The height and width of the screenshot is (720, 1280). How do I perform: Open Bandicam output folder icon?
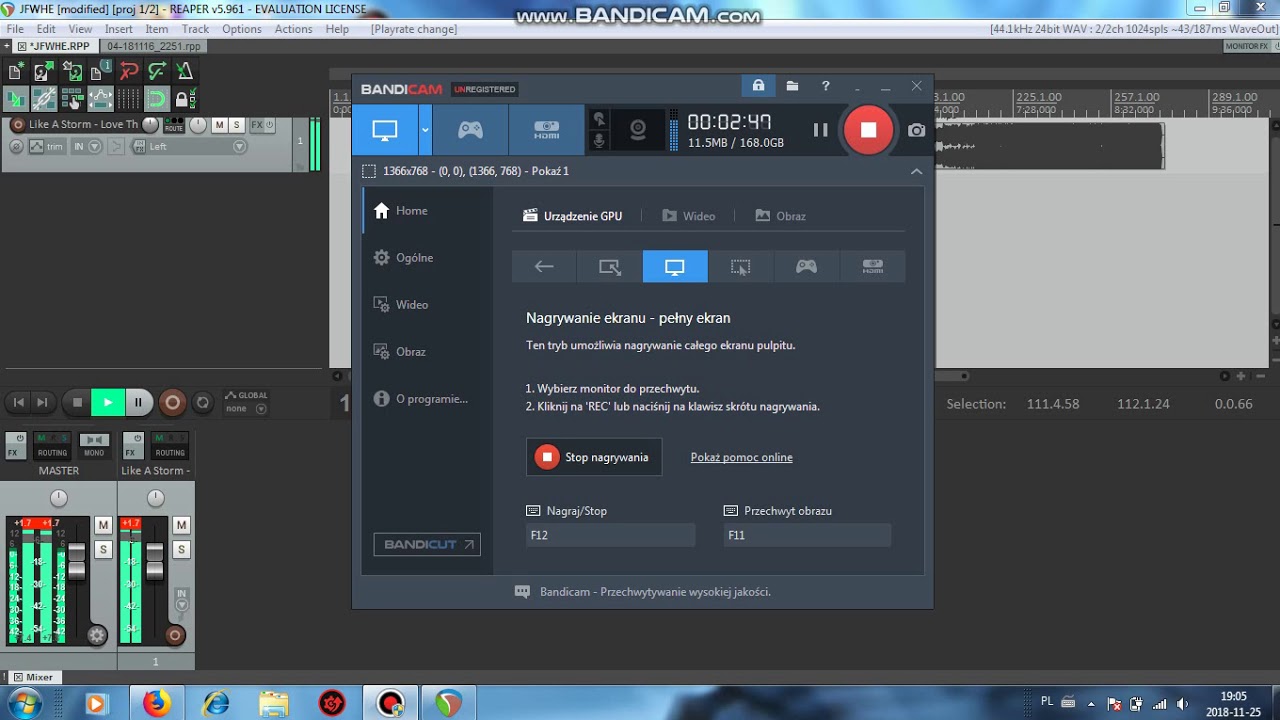click(x=792, y=86)
